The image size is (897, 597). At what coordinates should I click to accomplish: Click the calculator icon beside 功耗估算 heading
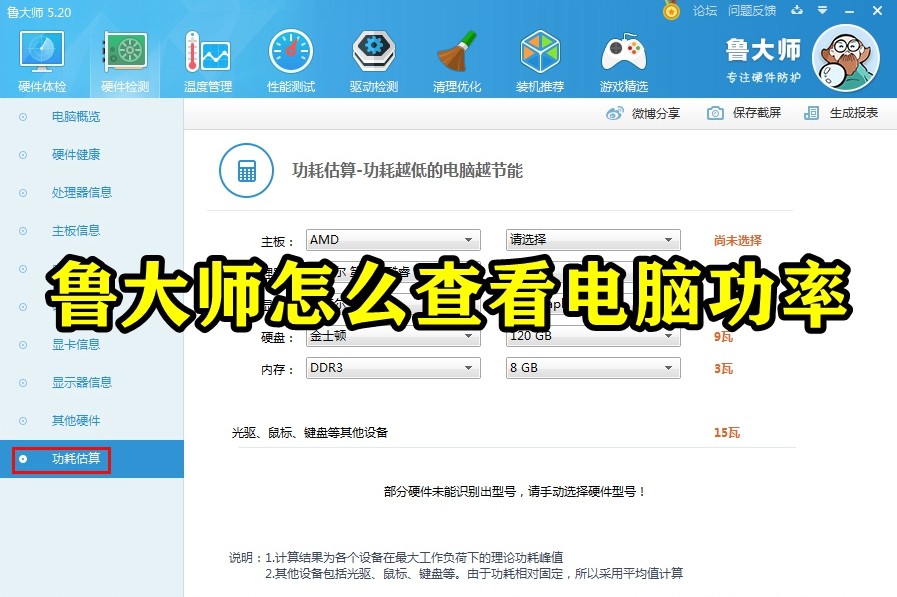[247, 170]
